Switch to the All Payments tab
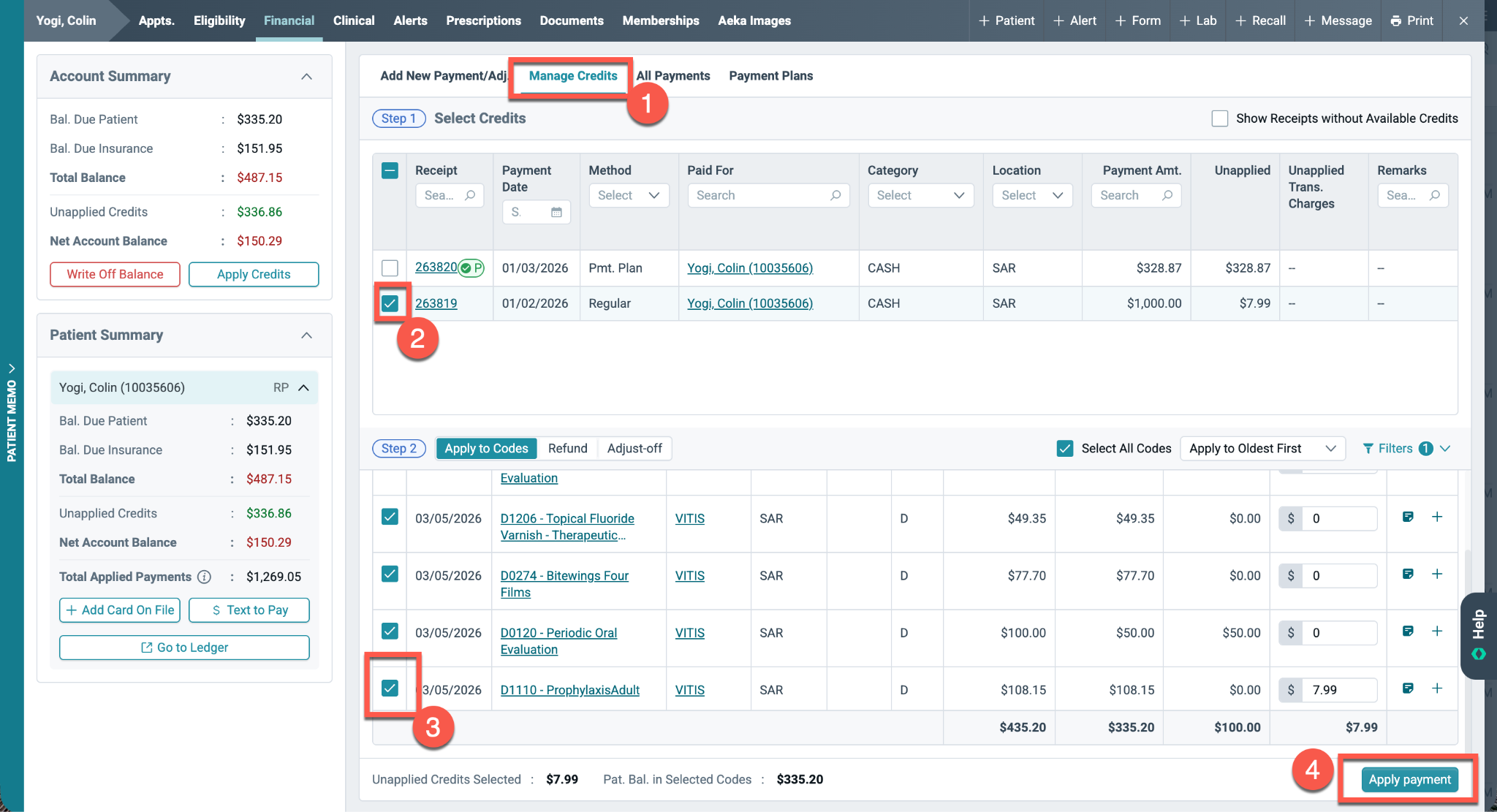Image resolution: width=1497 pixels, height=812 pixels. click(x=673, y=76)
